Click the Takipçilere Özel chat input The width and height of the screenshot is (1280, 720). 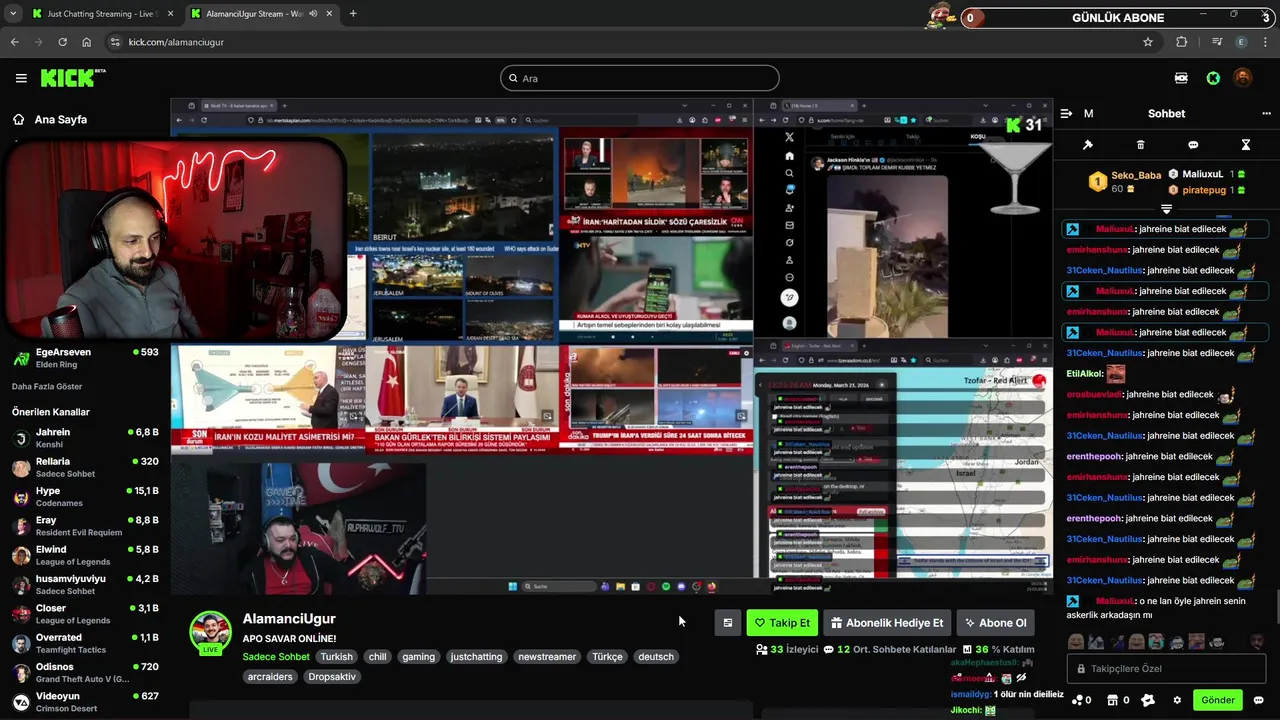point(1165,668)
